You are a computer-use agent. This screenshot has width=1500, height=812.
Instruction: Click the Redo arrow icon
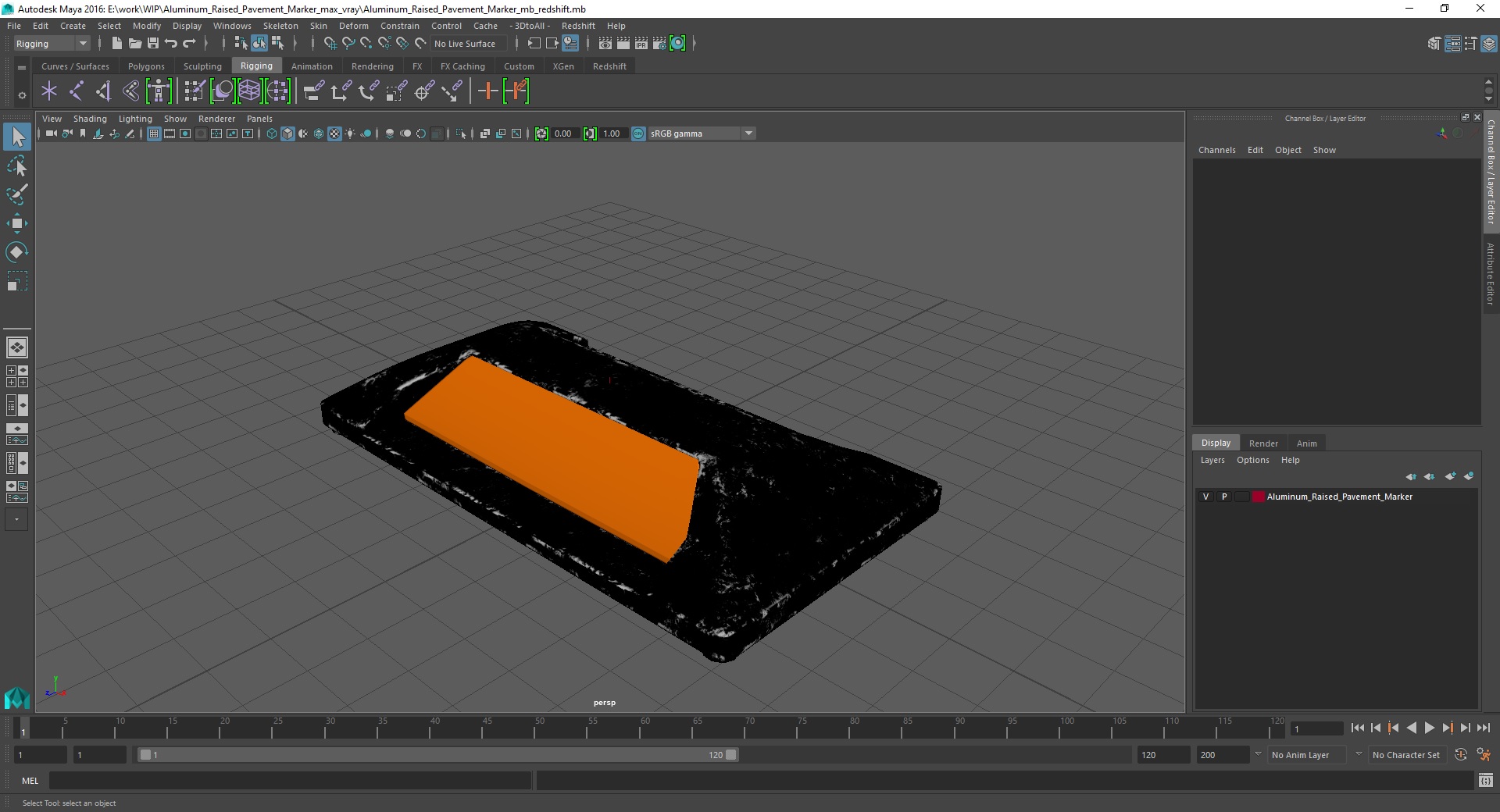(189, 44)
